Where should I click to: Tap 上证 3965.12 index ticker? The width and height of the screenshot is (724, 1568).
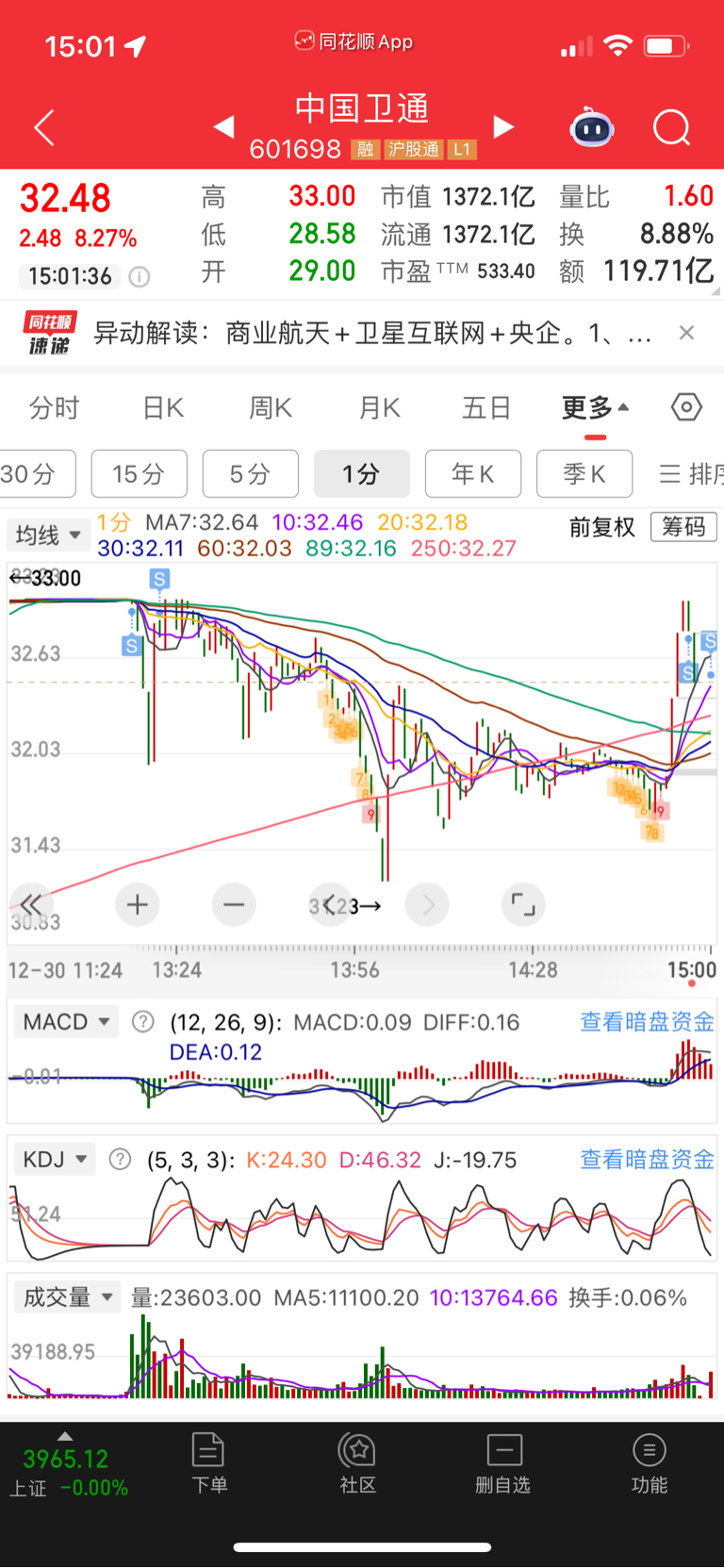[x=68, y=1473]
